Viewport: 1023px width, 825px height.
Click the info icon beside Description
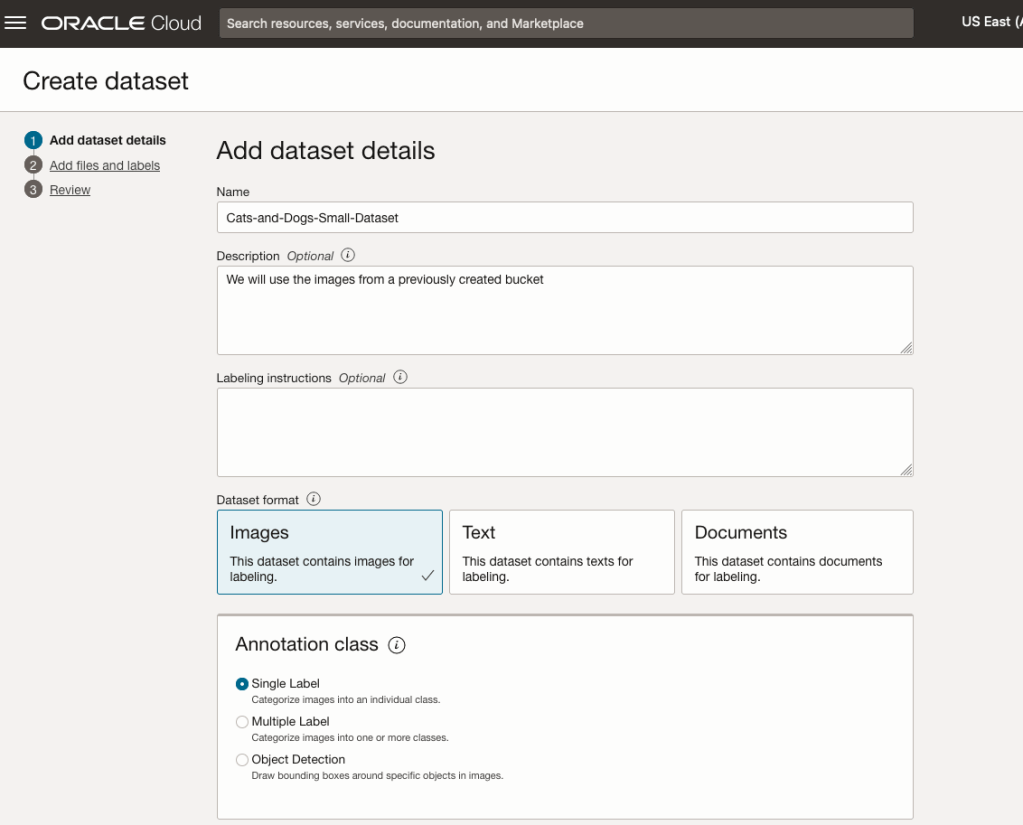point(348,255)
